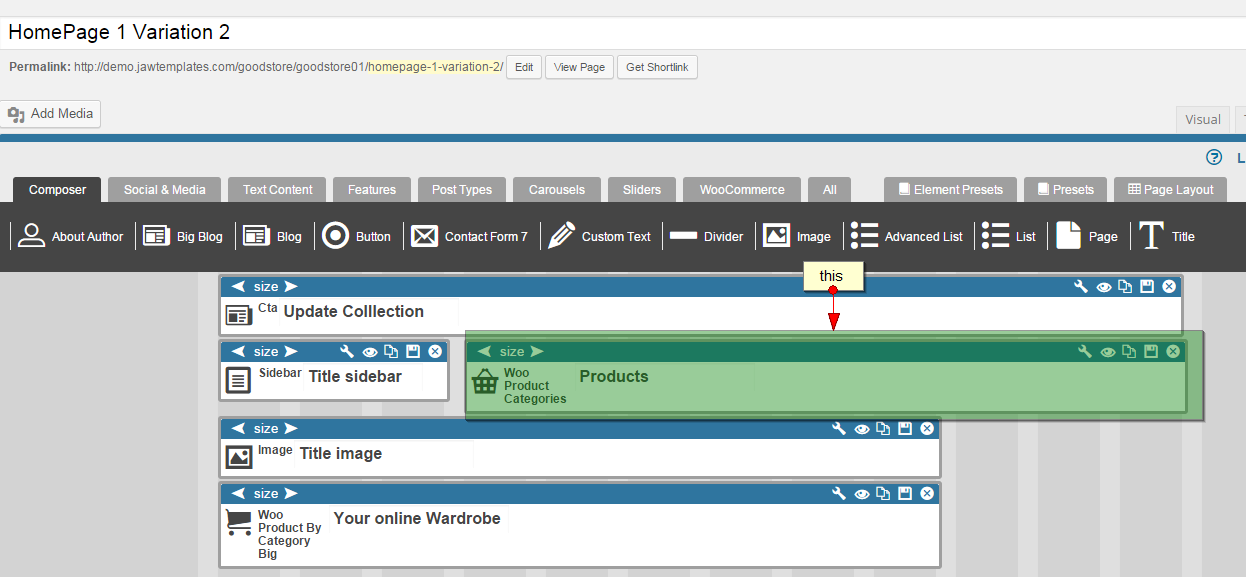Click the Add Media button

[x=51, y=114]
